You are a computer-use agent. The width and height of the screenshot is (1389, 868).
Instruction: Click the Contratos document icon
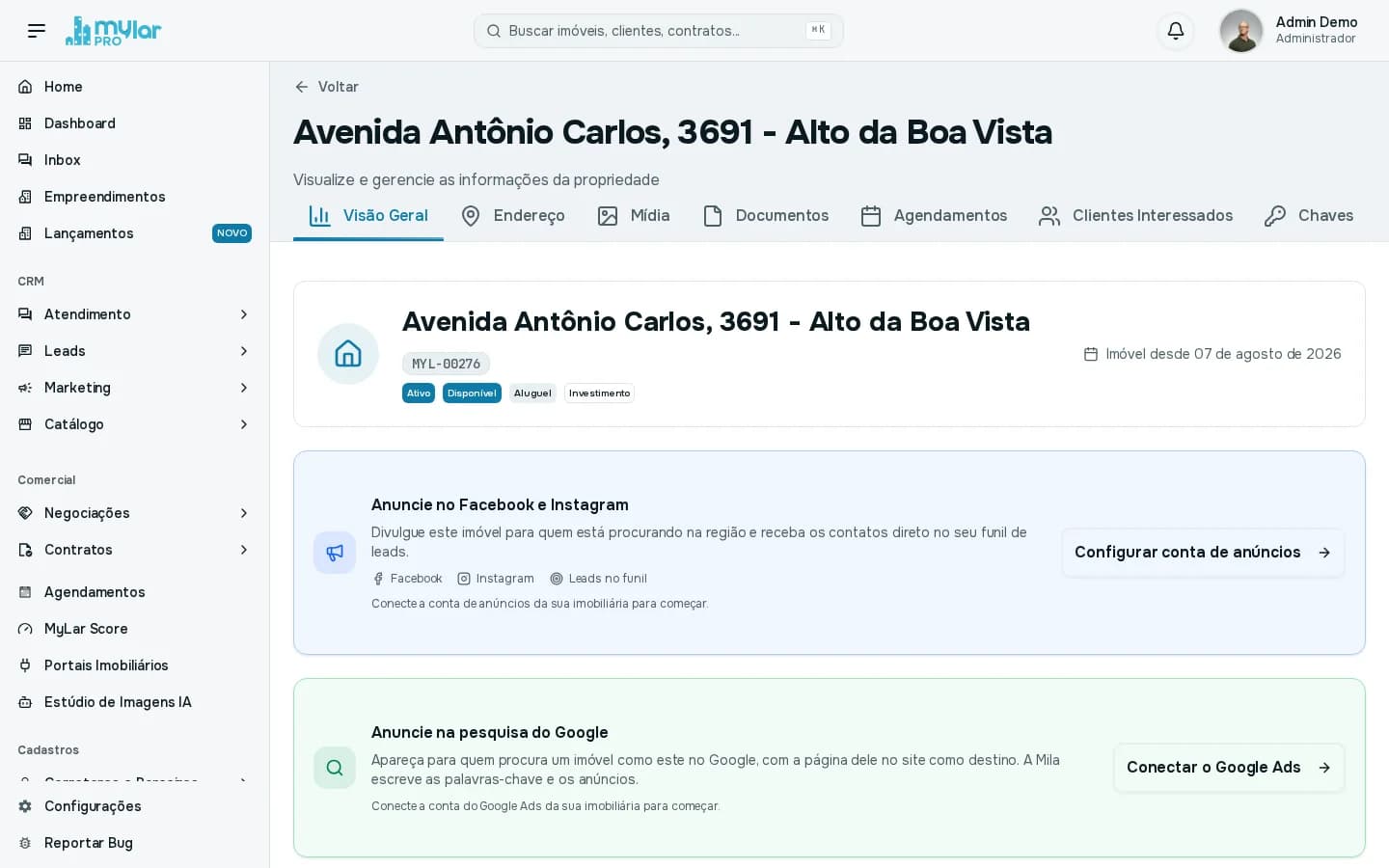click(x=26, y=550)
